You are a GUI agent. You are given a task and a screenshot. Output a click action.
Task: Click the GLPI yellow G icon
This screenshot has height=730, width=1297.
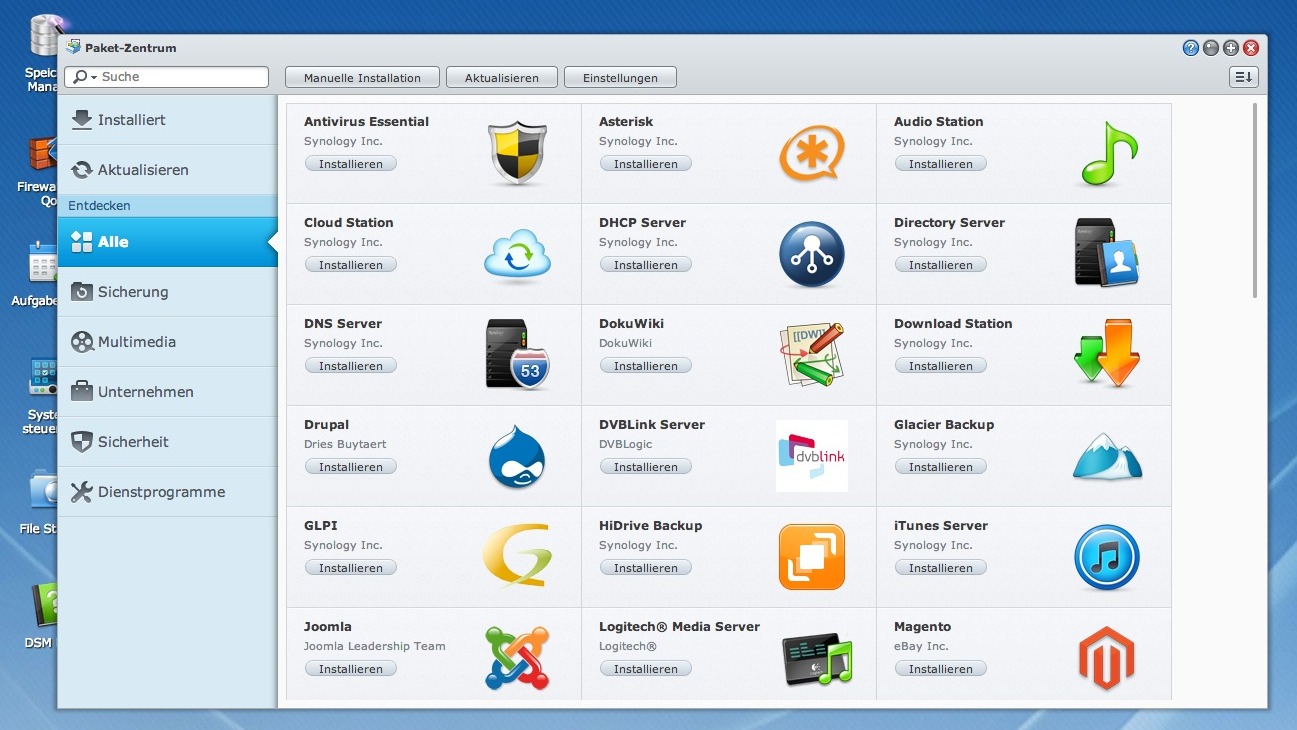(516, 557)
